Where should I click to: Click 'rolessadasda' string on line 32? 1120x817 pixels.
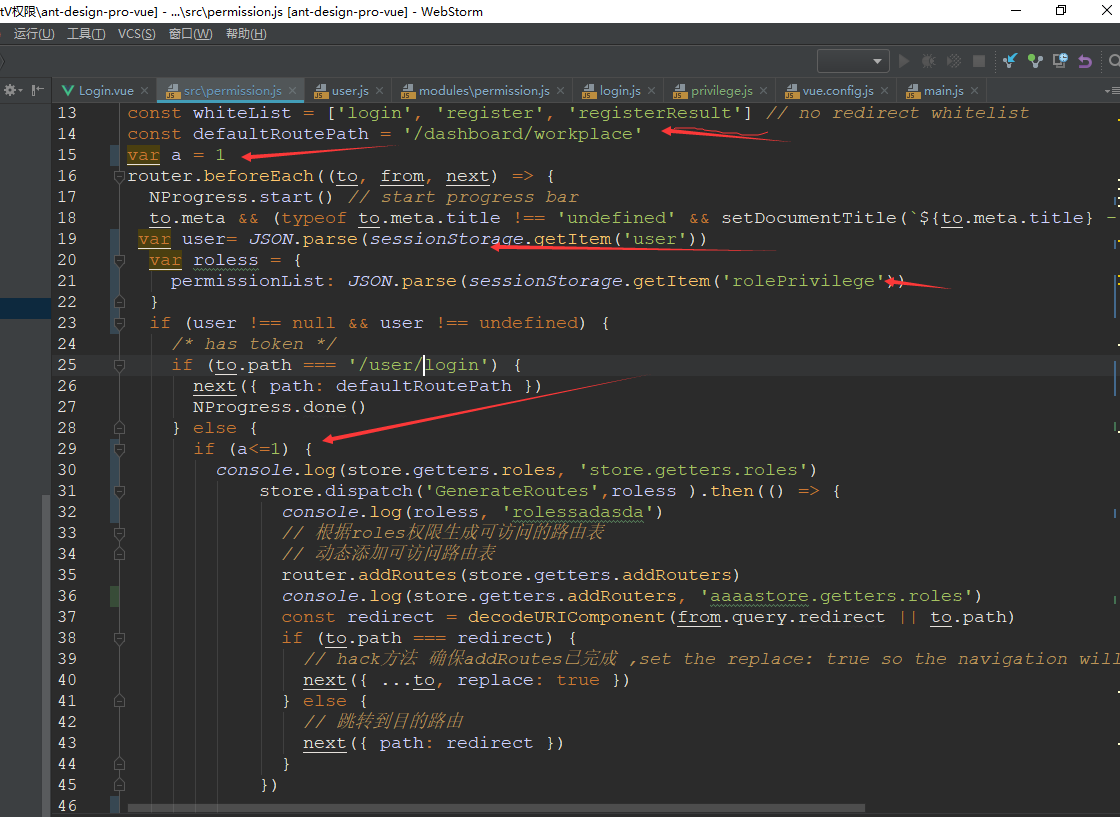[x=577, y=512]
